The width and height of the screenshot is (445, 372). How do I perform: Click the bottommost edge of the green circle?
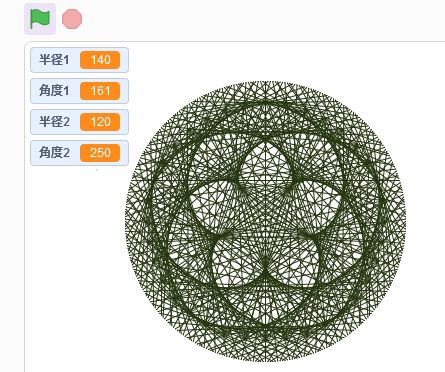pyautogui.click(x=265, y=361)
